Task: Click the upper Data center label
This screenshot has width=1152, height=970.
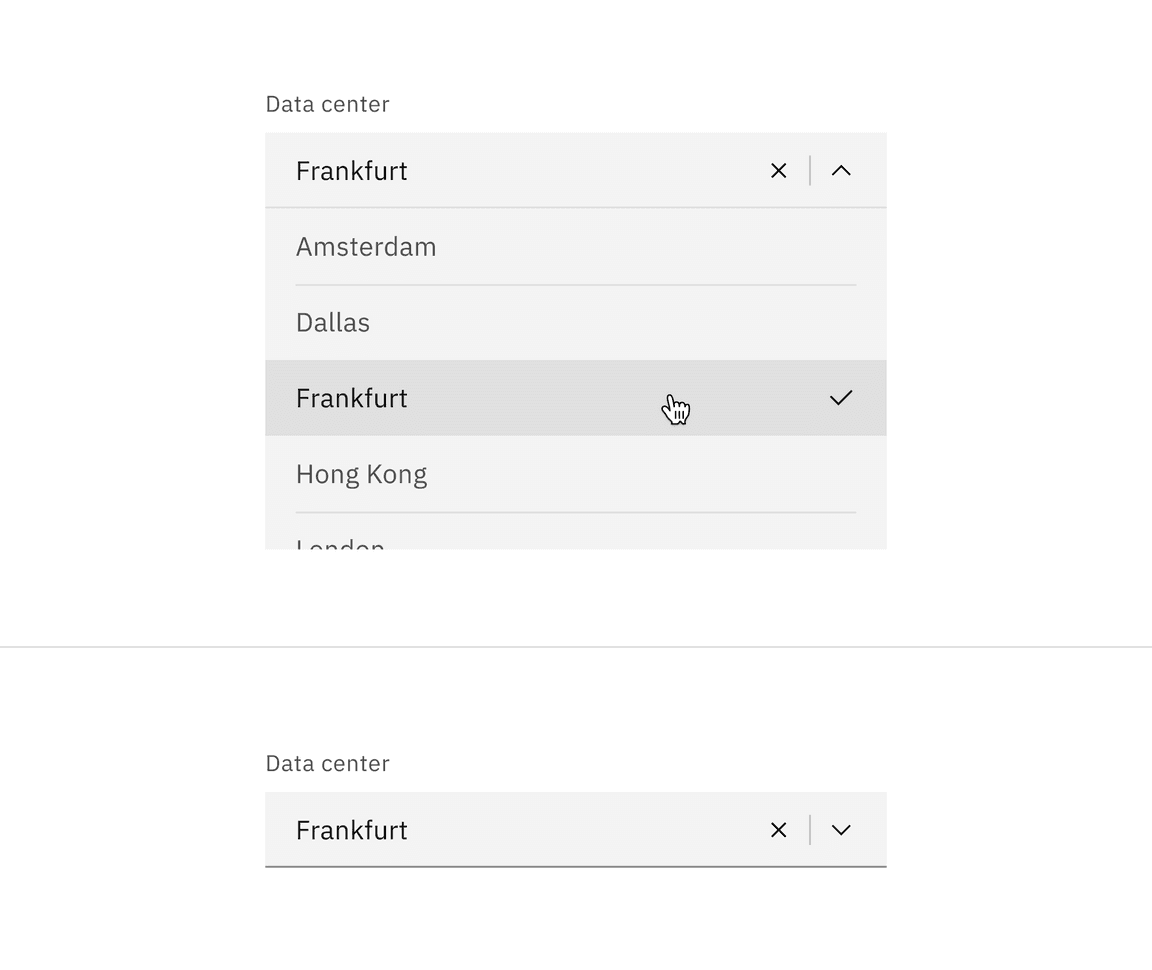Action: pos(327,104)
